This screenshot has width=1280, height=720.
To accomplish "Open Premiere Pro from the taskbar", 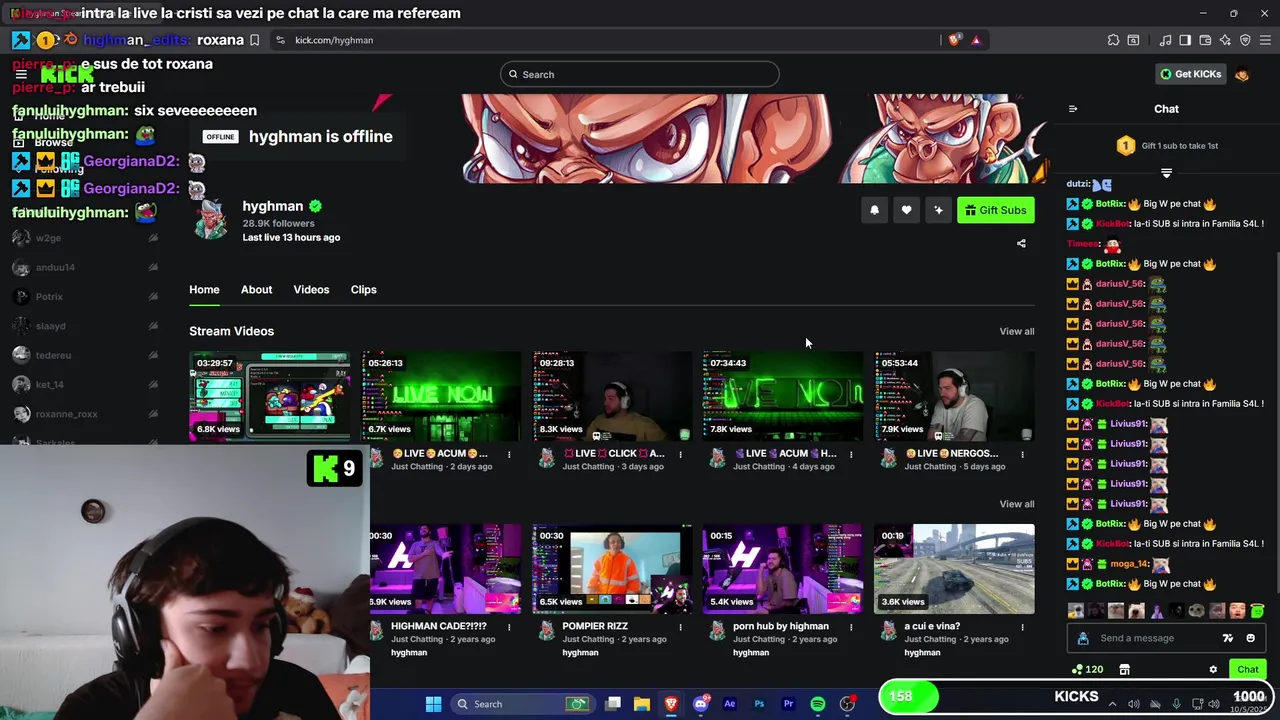I will coord(788,704).
